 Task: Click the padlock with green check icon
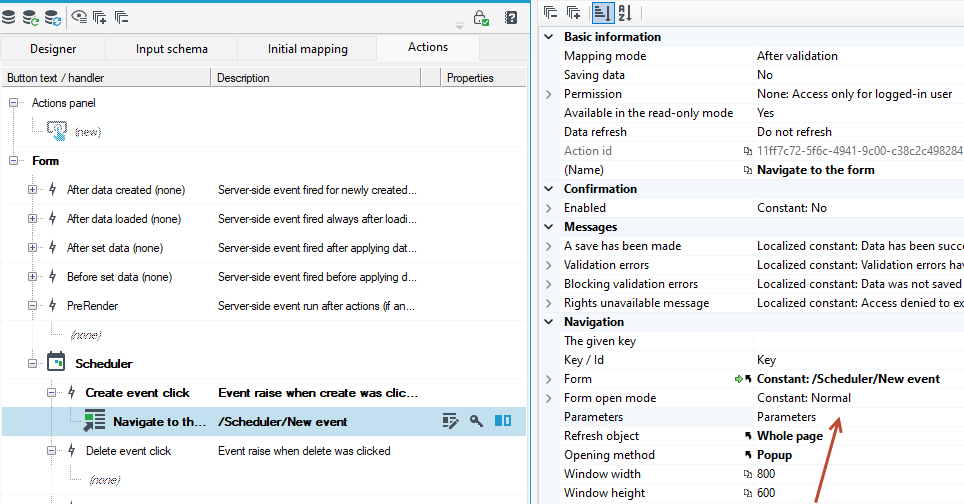[481, 18]
